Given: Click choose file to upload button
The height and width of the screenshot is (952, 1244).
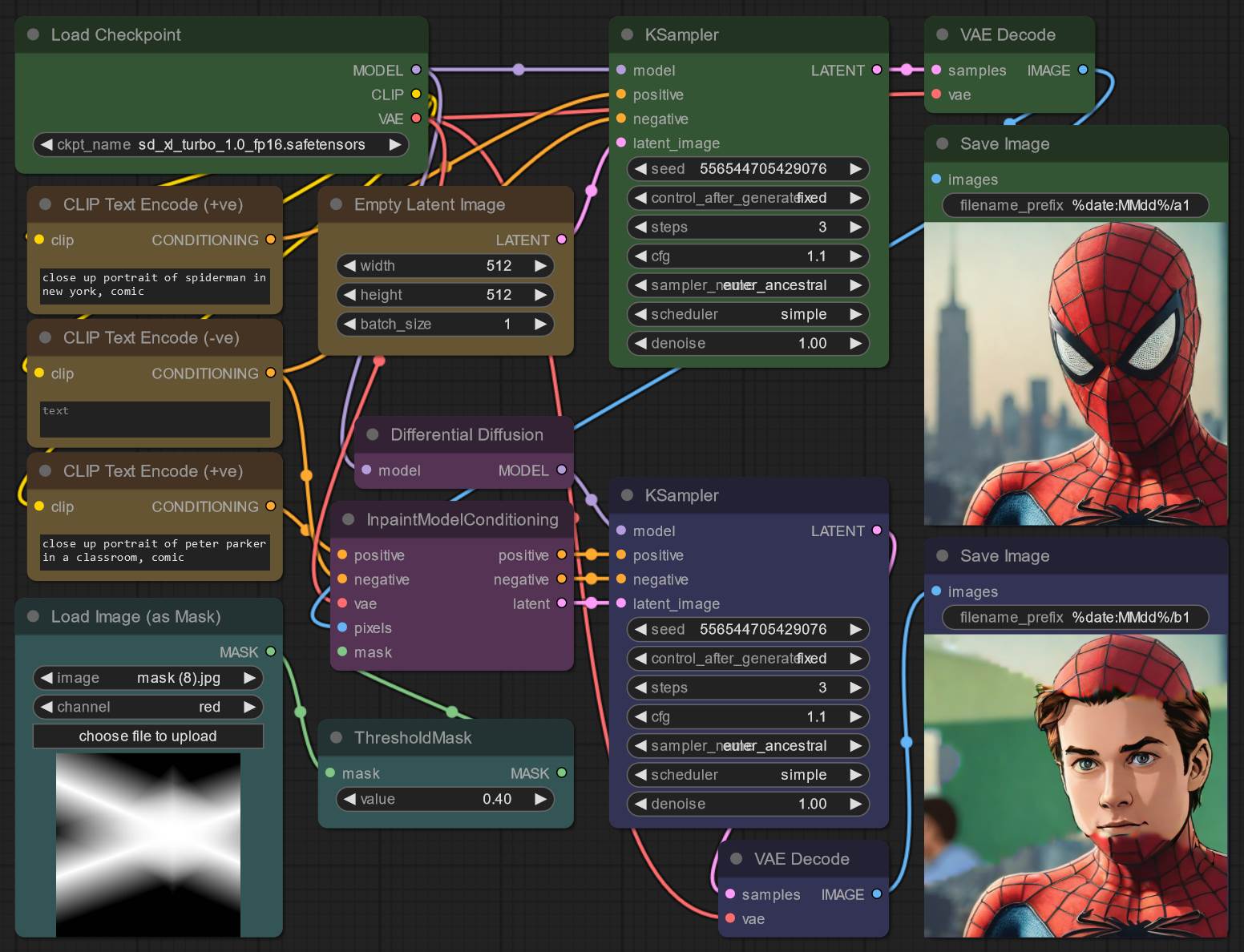Looking at the screenshot, I should [148, 736].
